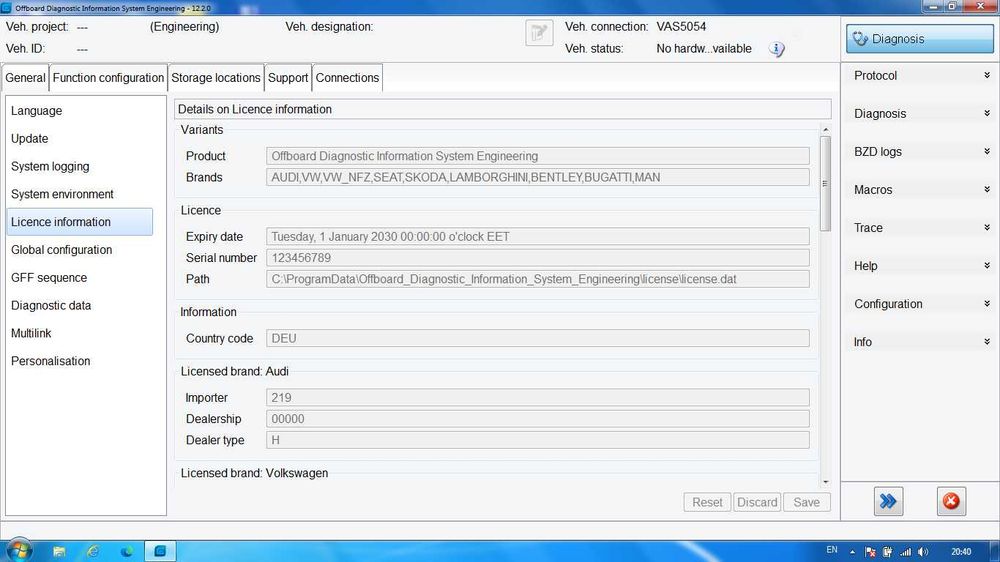Click the Save button
This screenshot has height=562, width=1000.
(x=807, y=502)
